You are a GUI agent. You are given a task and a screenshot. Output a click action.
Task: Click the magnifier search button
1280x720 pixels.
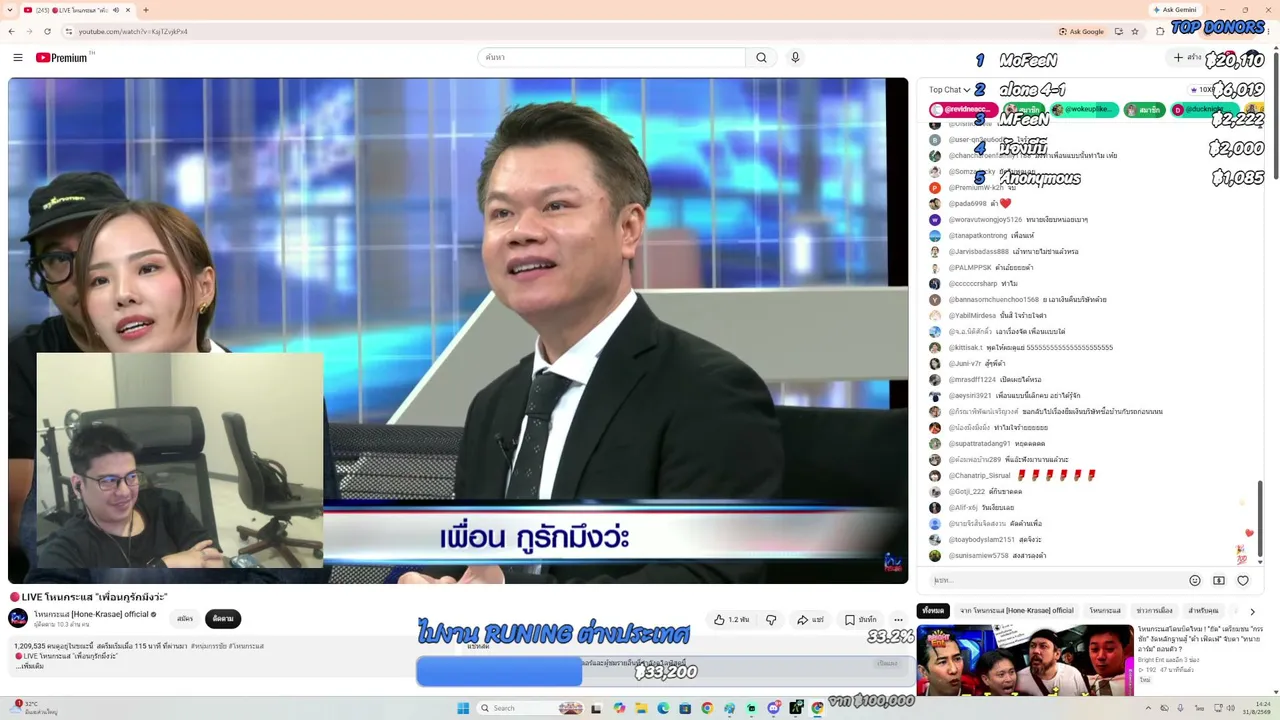pyautogui.click(x=761, y=57)
